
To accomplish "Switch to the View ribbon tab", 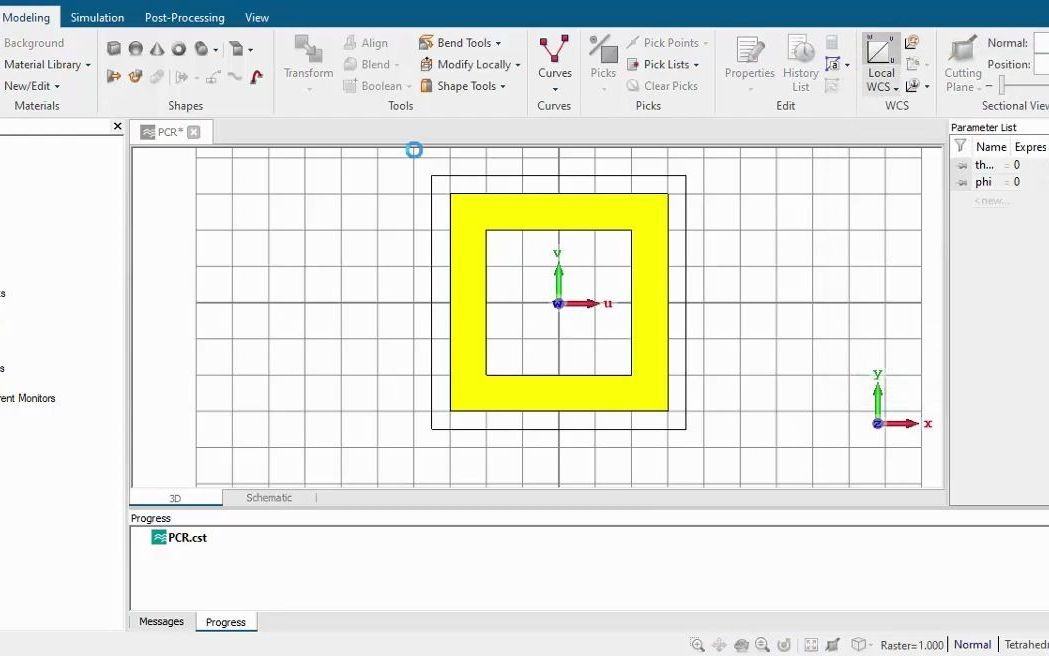I will 257,17.
